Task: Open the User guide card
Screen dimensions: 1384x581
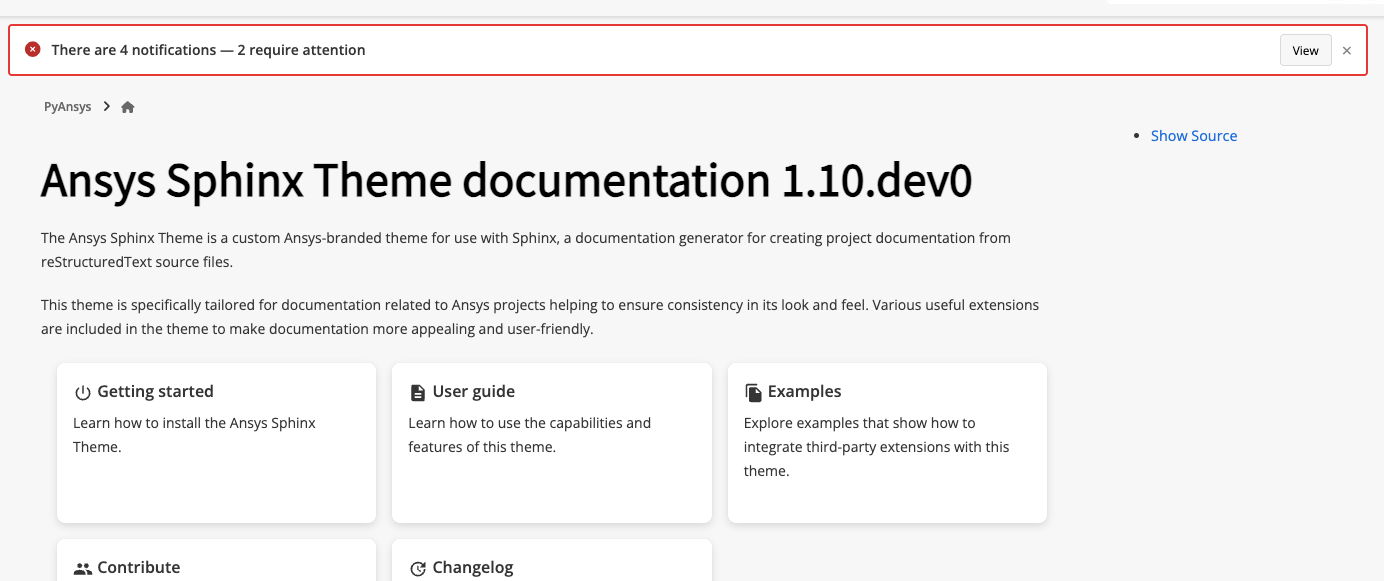Action: click(x=551, y=442)
